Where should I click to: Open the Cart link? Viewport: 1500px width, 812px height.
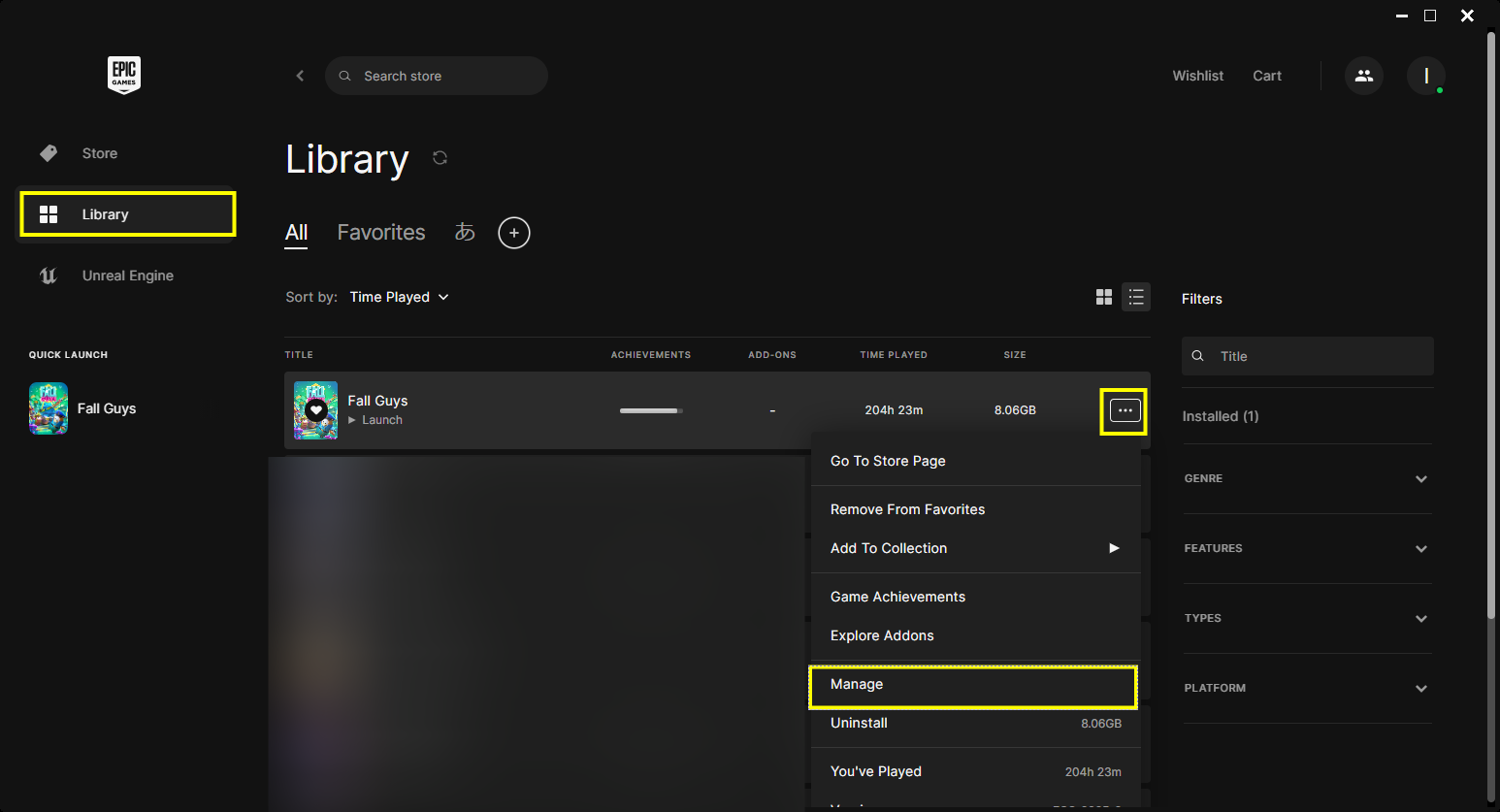(x=1267, y=76)
